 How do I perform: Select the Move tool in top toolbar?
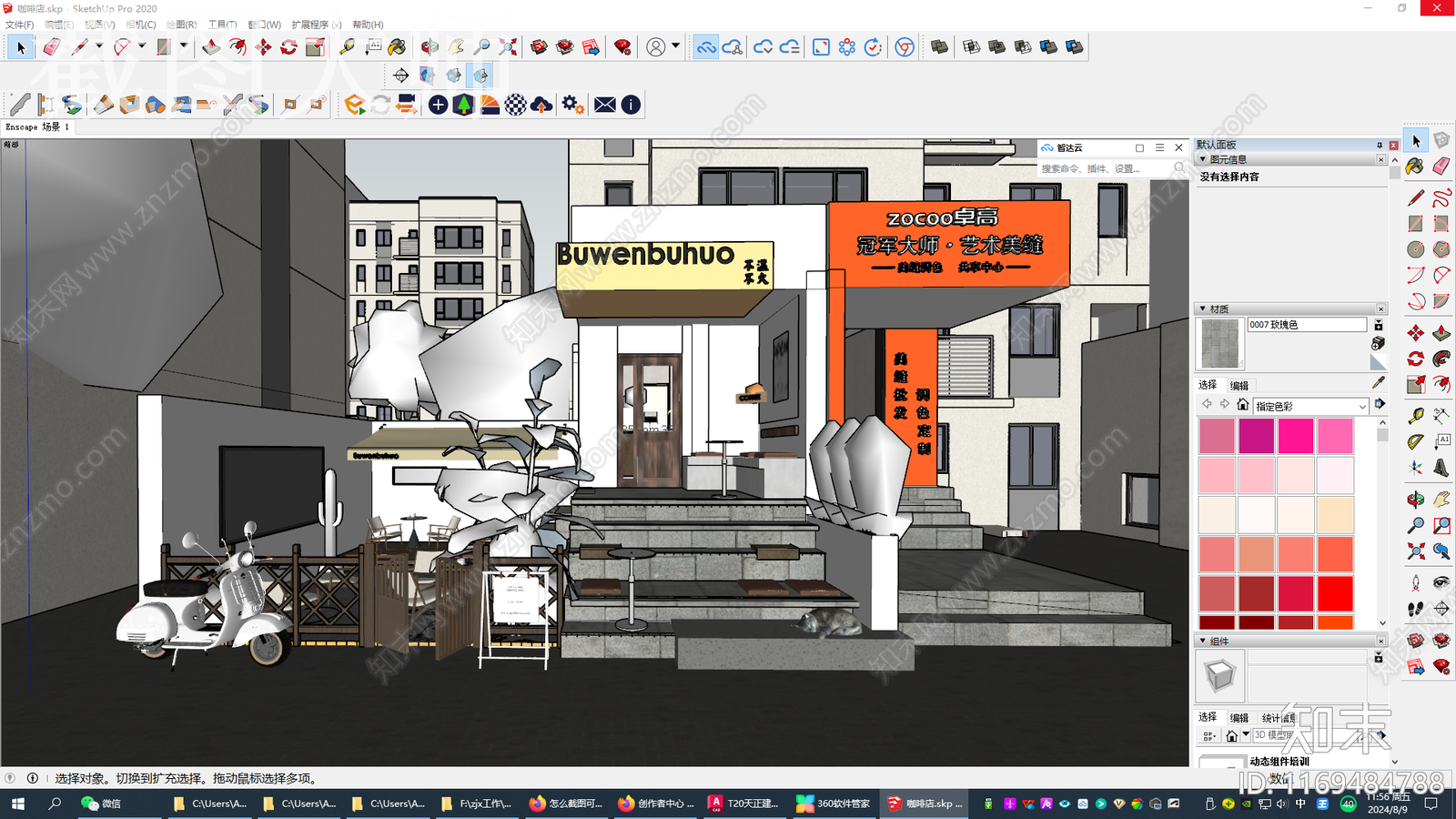coord(263,46)
